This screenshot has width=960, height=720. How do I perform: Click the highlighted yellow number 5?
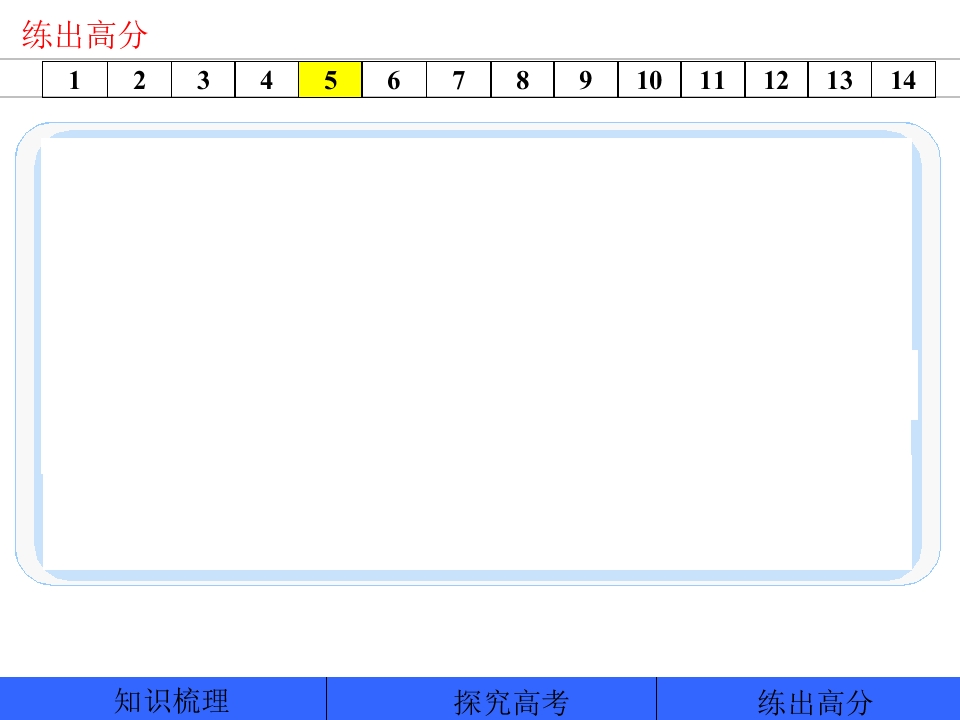331,80
